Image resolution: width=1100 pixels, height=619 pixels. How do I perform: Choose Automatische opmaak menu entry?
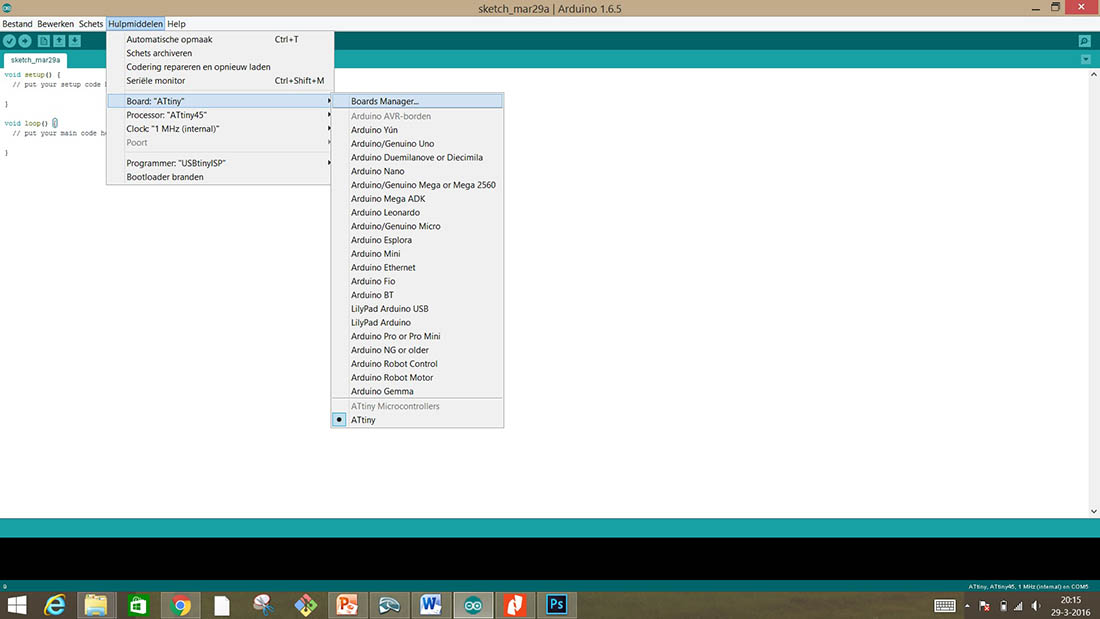click(219, 39)
